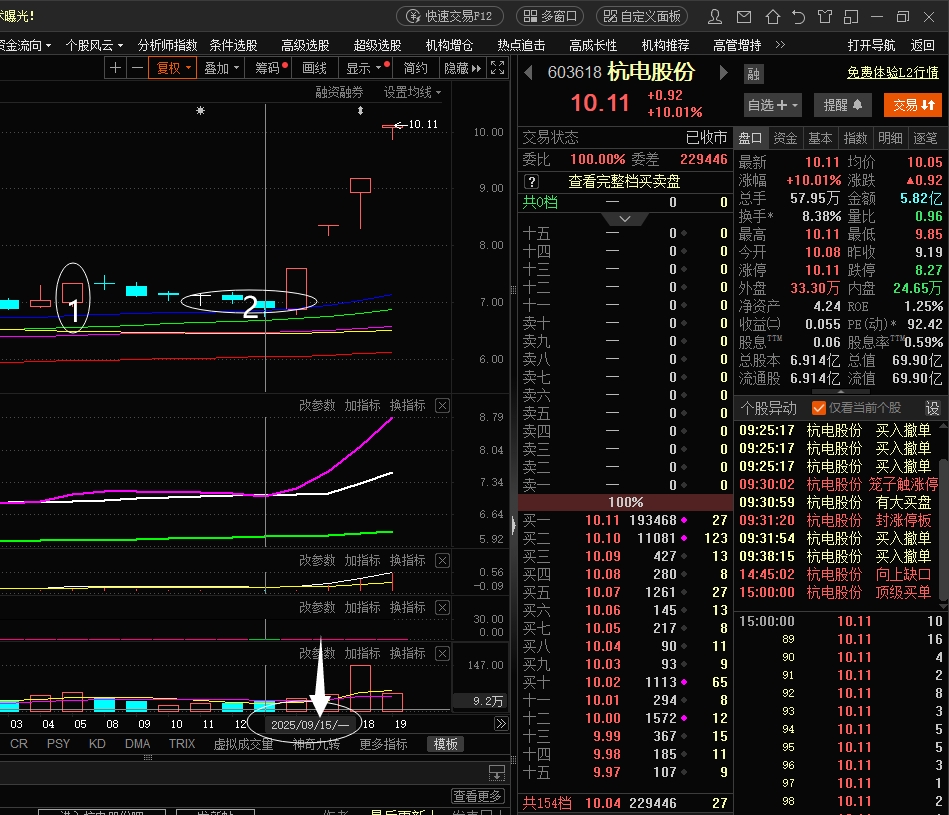
Task: Expand 隐藏 toolbar arrows
Action: tap(463, 68)
